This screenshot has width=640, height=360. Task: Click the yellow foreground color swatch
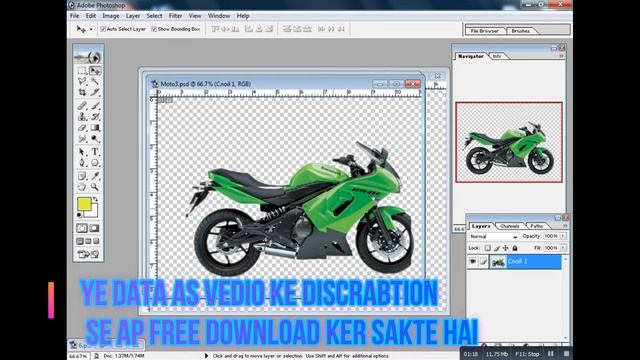84,204
